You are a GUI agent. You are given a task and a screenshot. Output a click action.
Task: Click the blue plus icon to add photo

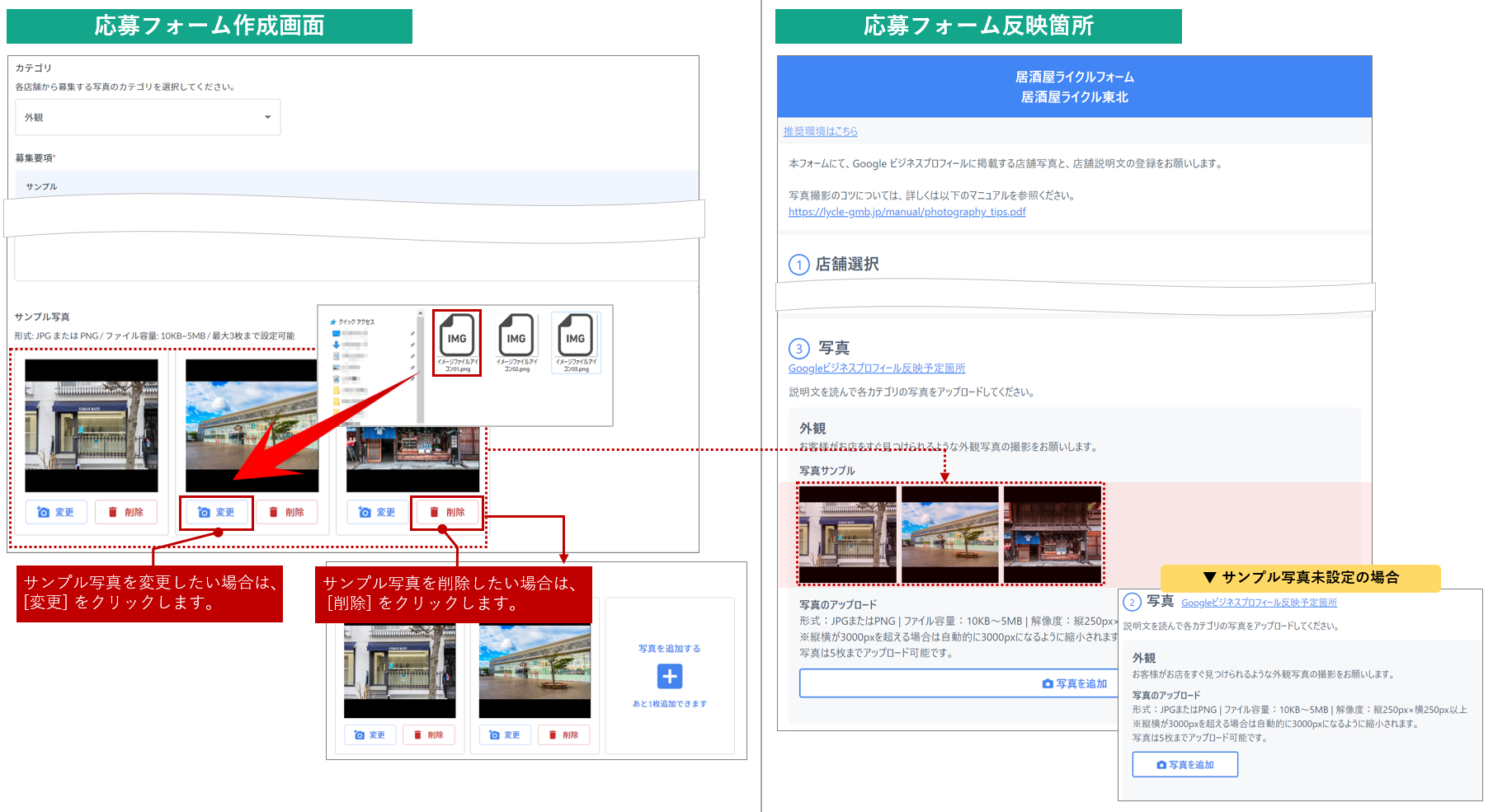pyautogui.click(x=669, y=677)
